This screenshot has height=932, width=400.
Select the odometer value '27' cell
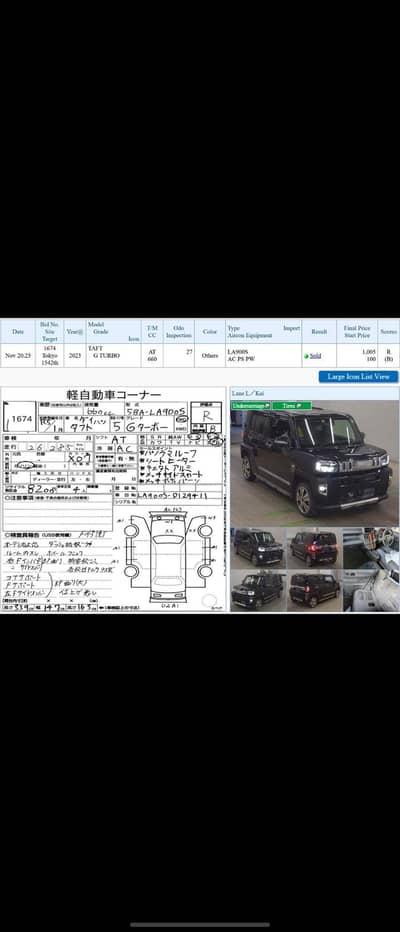click(x=178, y=355)
